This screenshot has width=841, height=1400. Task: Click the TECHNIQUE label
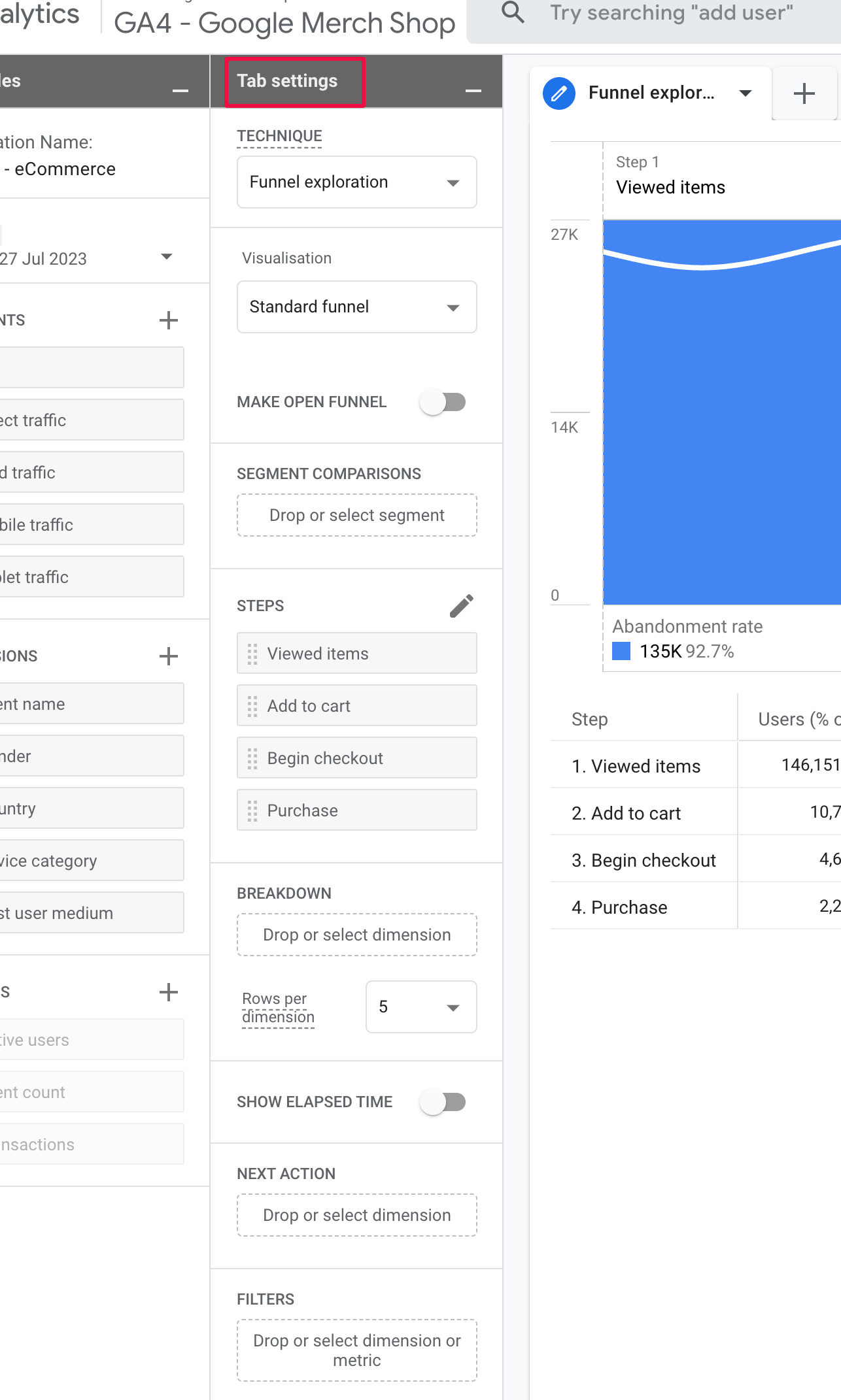(279, 136)
